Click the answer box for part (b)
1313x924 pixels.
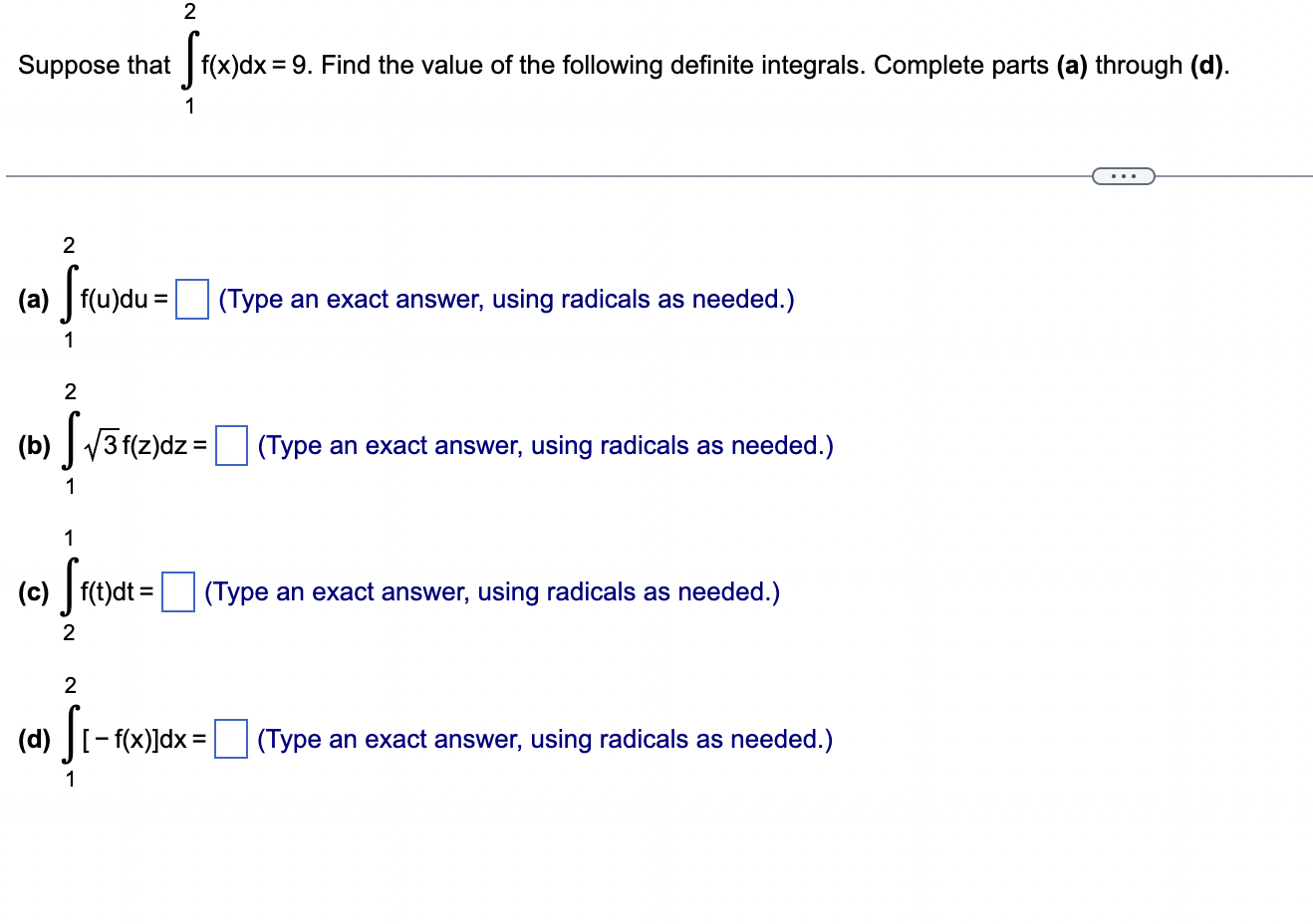click(x=230, y=446)
